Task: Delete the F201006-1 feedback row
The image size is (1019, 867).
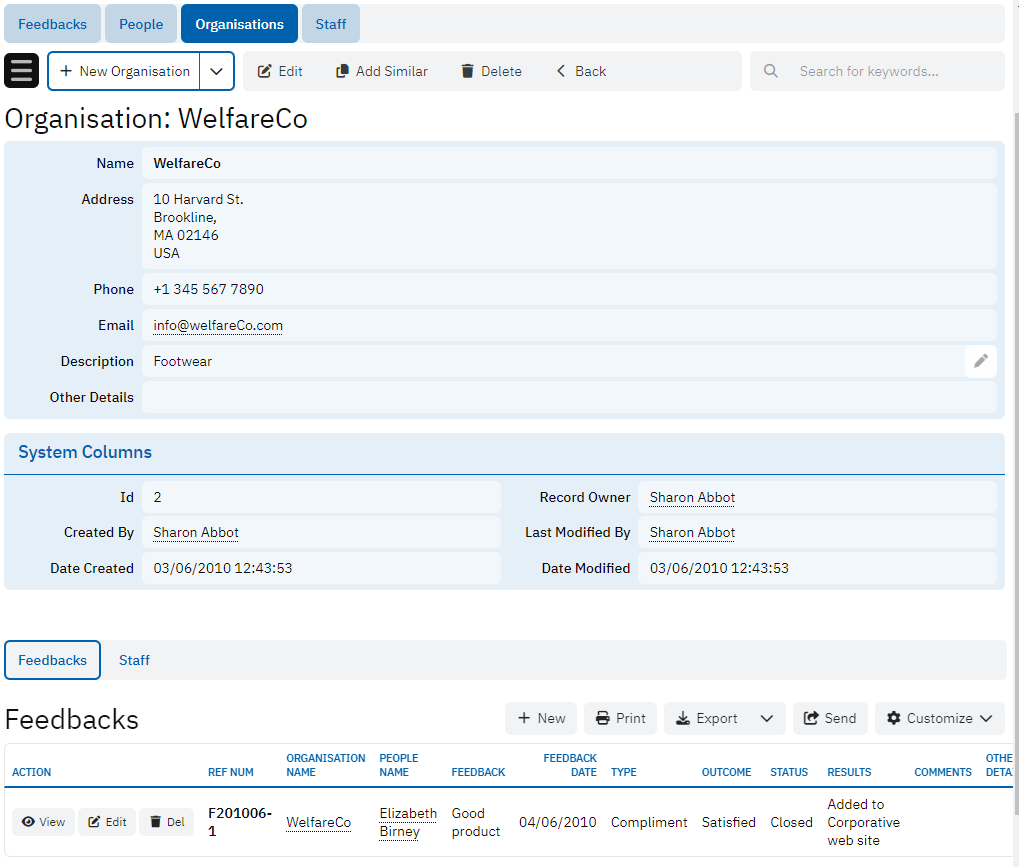Action: coord(166,822)
